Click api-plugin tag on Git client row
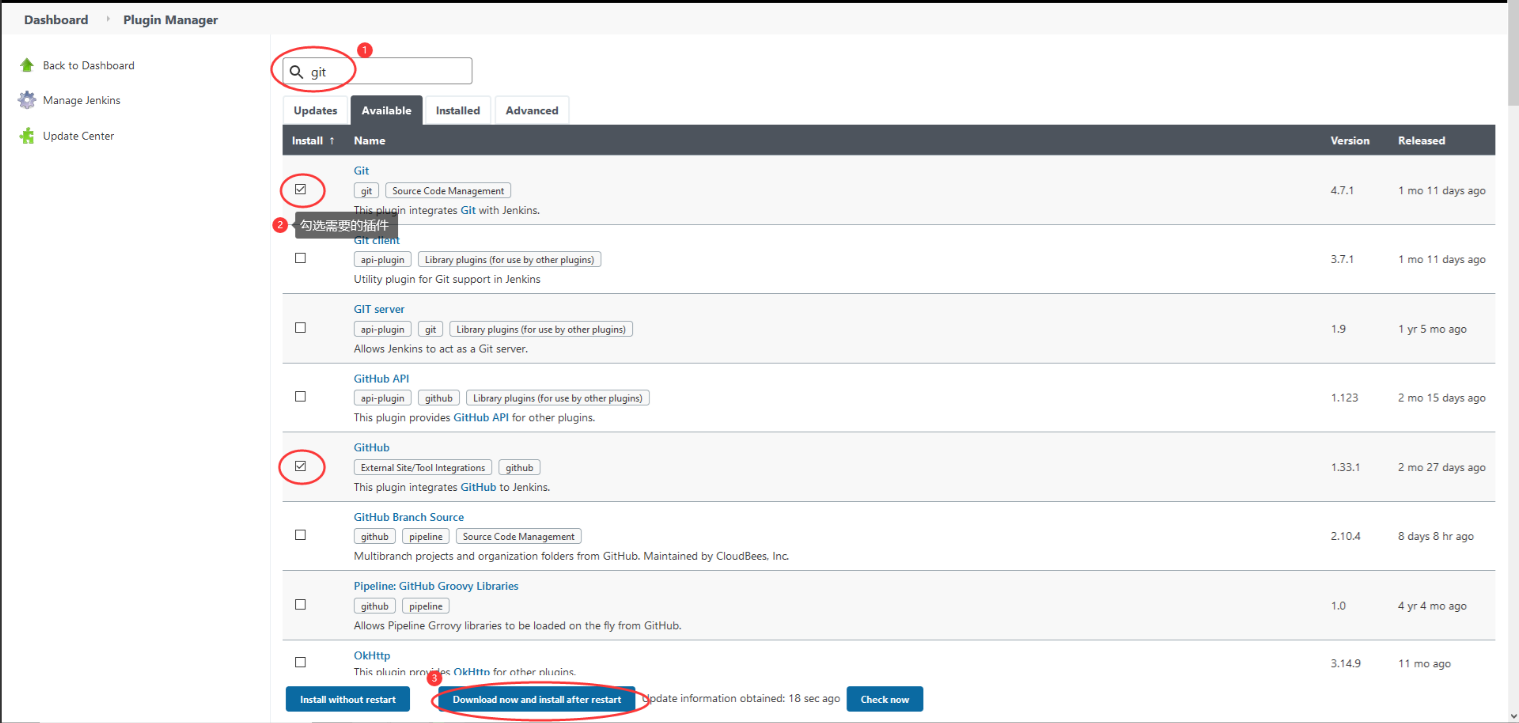The image size is (1519, 723). point(383,259)
